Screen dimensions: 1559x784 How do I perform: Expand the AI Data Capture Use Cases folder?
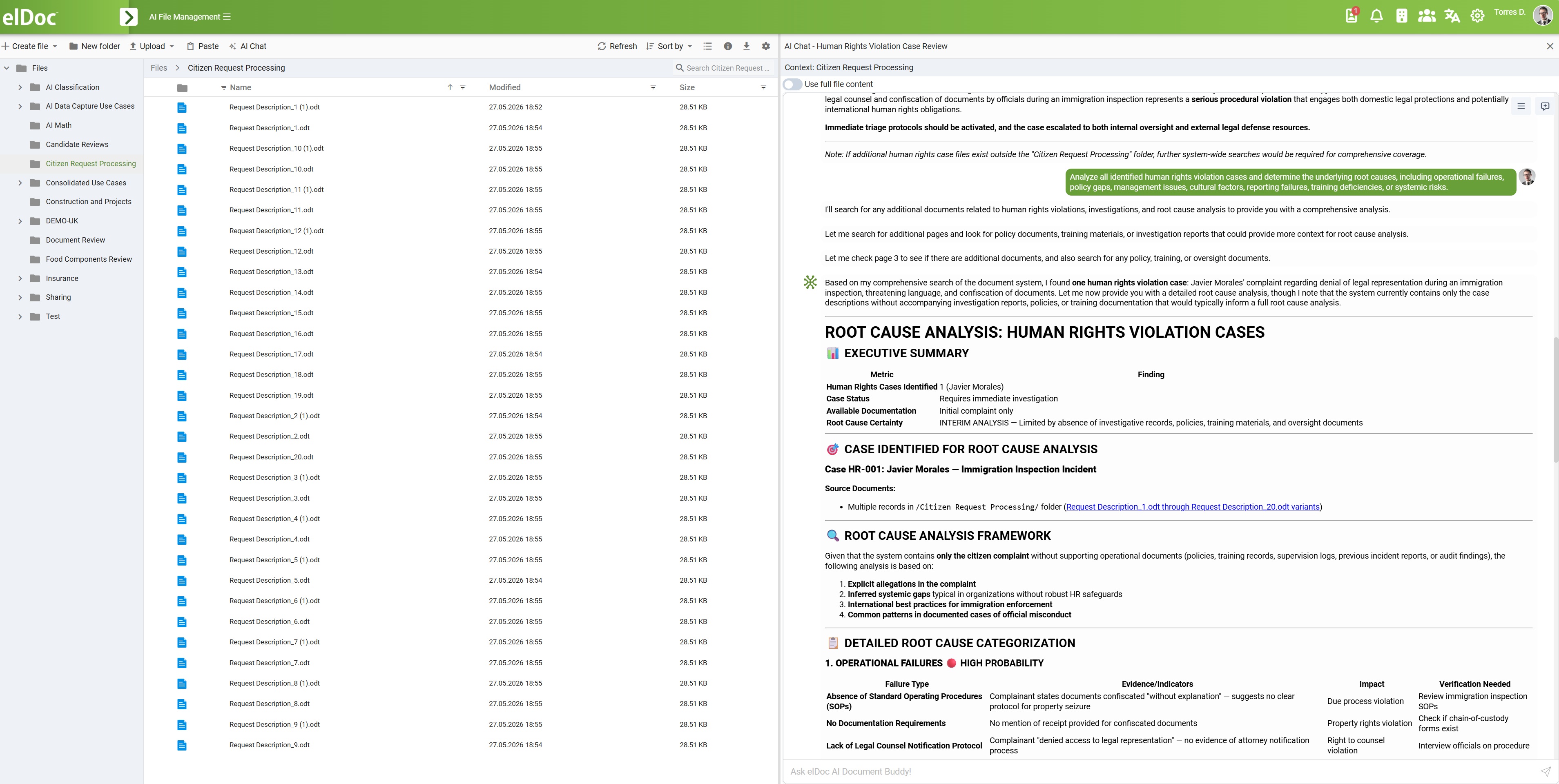tap(20, 106)
